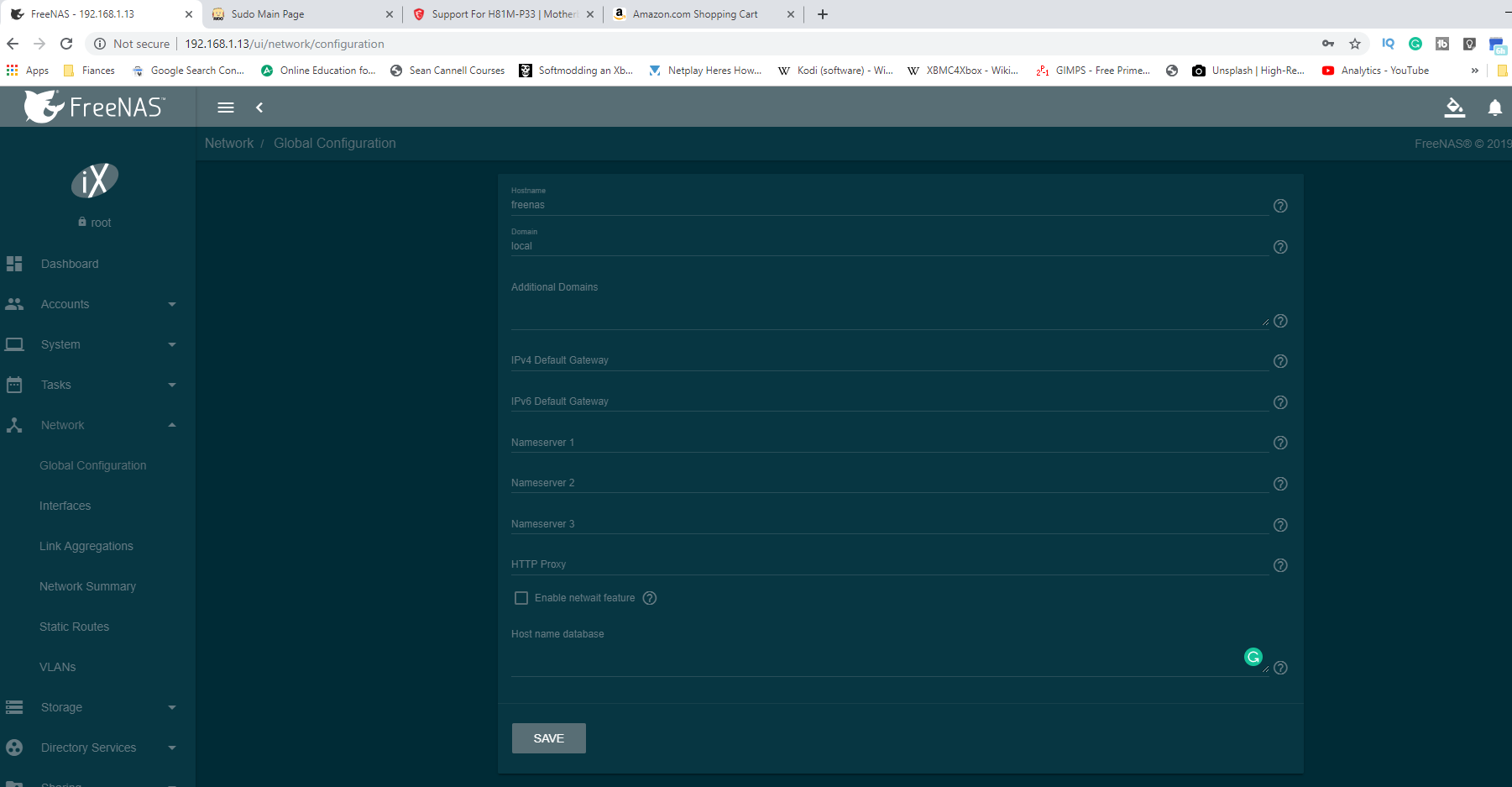Open Global Configuration in the sidebar

pos(92,465)
